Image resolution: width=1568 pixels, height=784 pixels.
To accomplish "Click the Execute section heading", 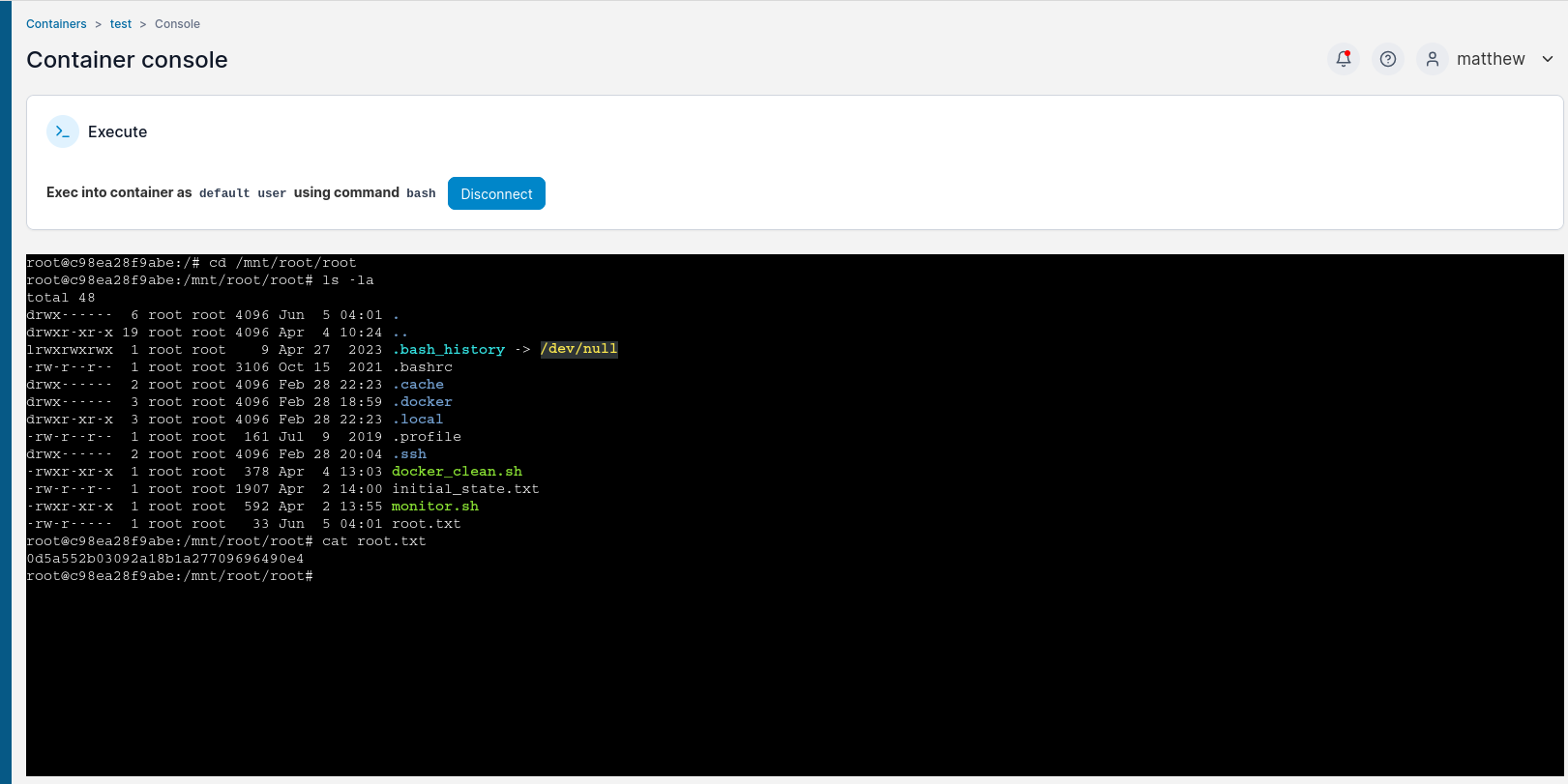I will click(117, 131).
